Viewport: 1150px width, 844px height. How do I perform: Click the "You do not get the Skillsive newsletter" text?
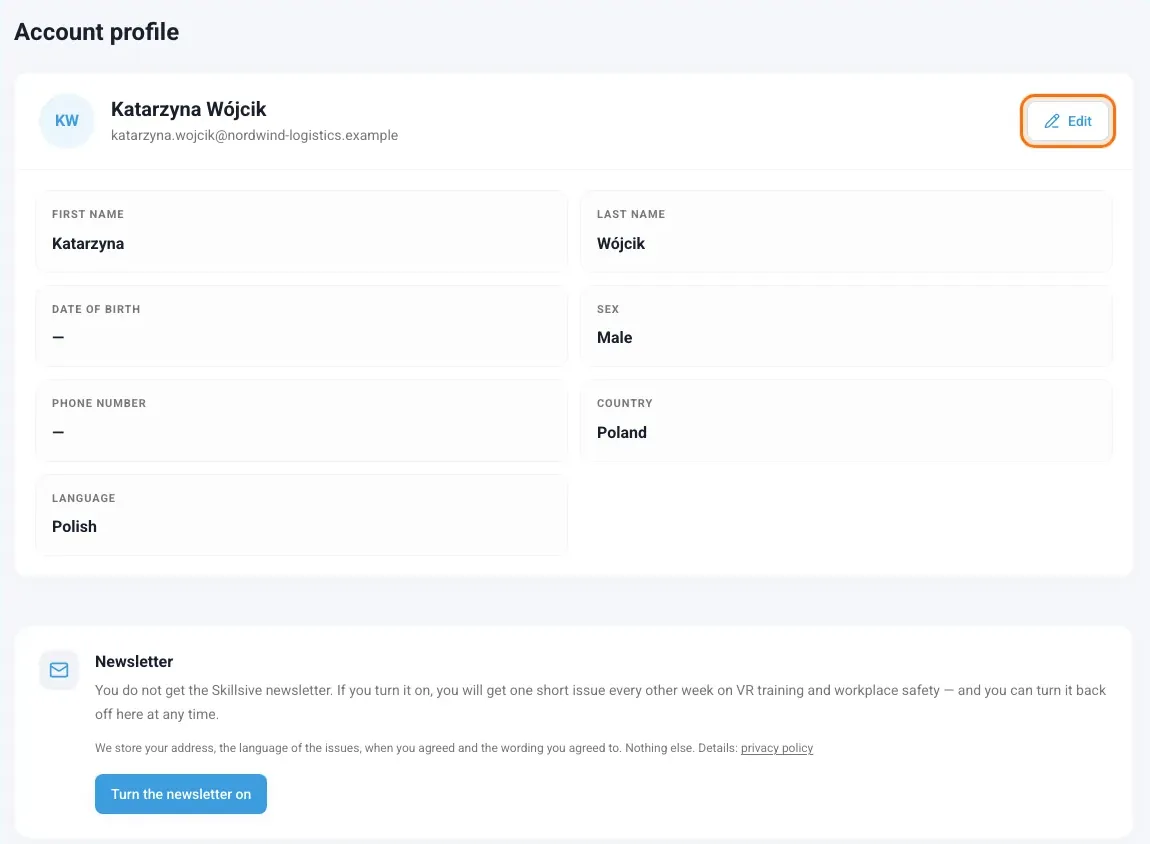tap(601, 702)
